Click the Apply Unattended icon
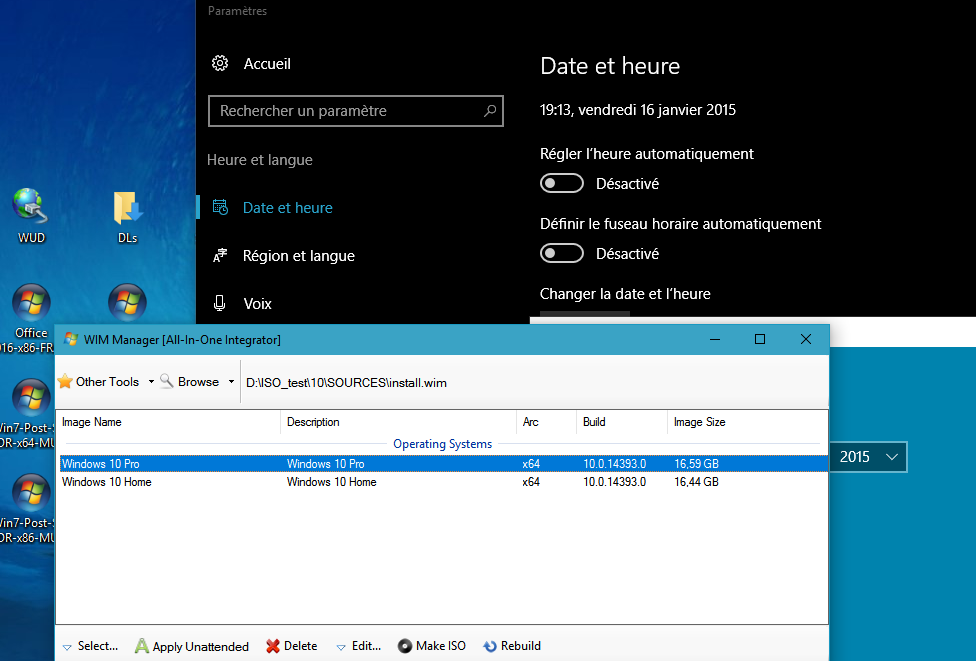The width and height of the screenshot is (976, 661). [x=142, y=646]
